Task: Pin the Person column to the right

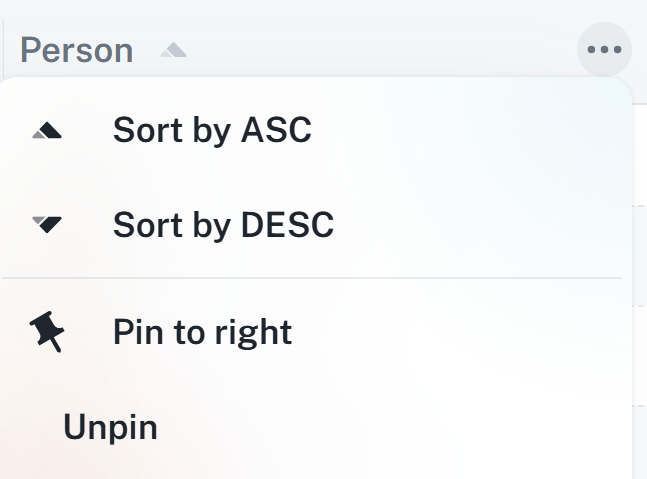Action: pyautogui.click(x=202, y=331)
